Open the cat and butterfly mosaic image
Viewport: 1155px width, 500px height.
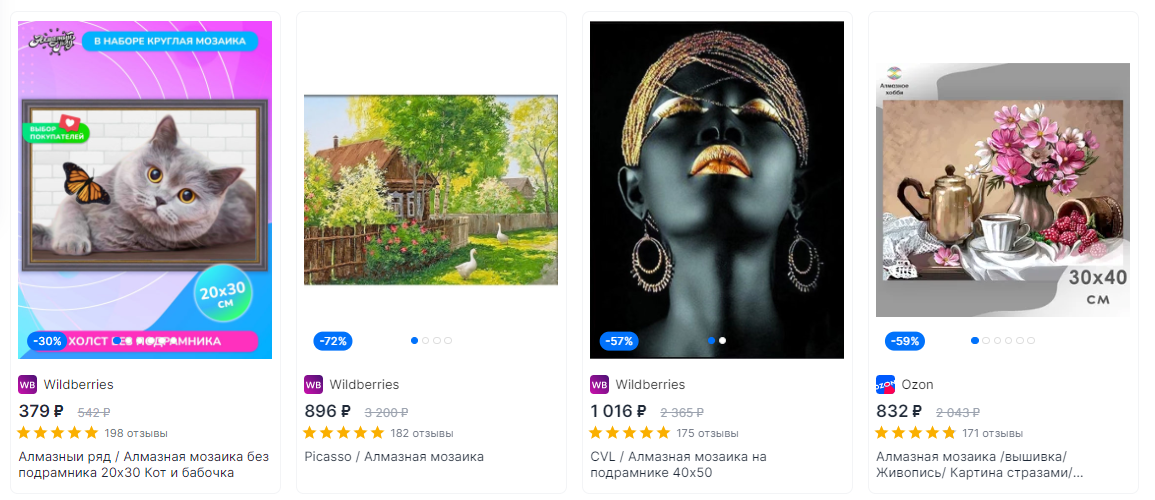[145, 190]
